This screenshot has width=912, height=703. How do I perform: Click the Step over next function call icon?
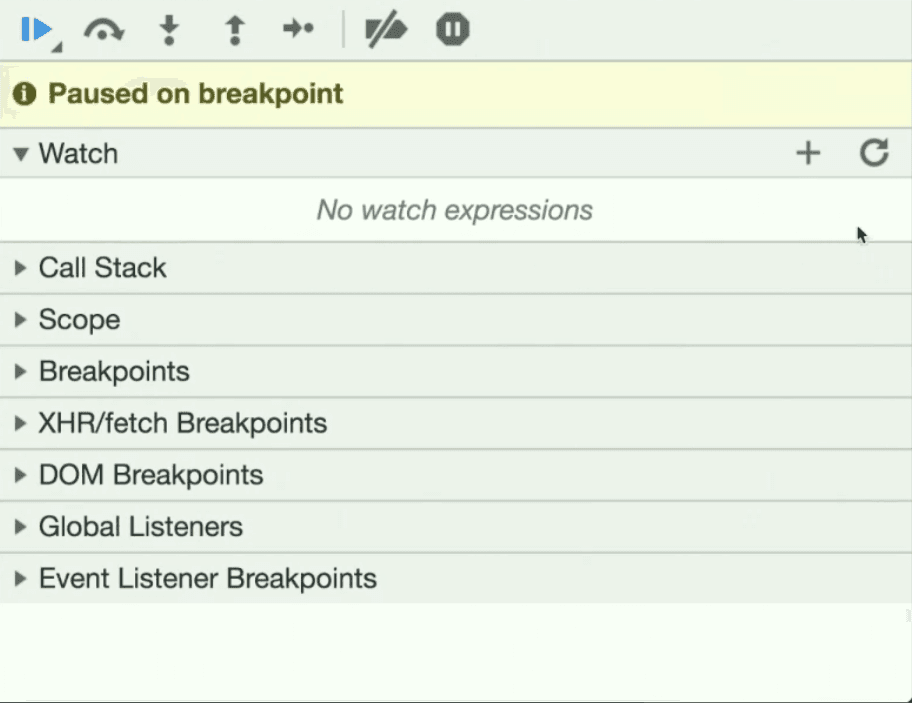104,30
